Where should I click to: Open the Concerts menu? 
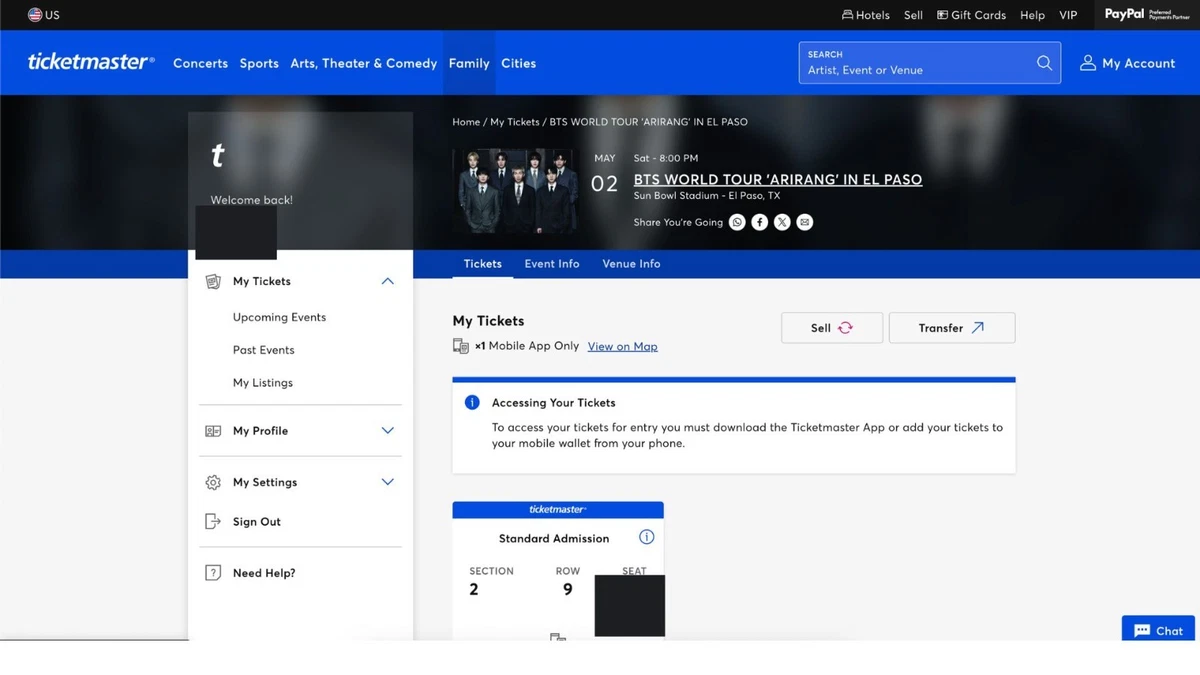point(200,63)
